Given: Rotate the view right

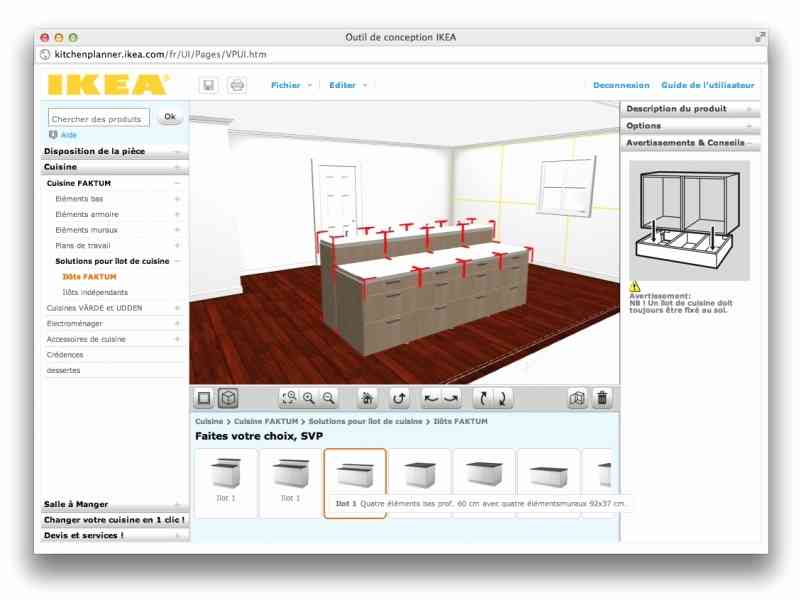Looking at the screenshot, I should (x=452, y=398).
